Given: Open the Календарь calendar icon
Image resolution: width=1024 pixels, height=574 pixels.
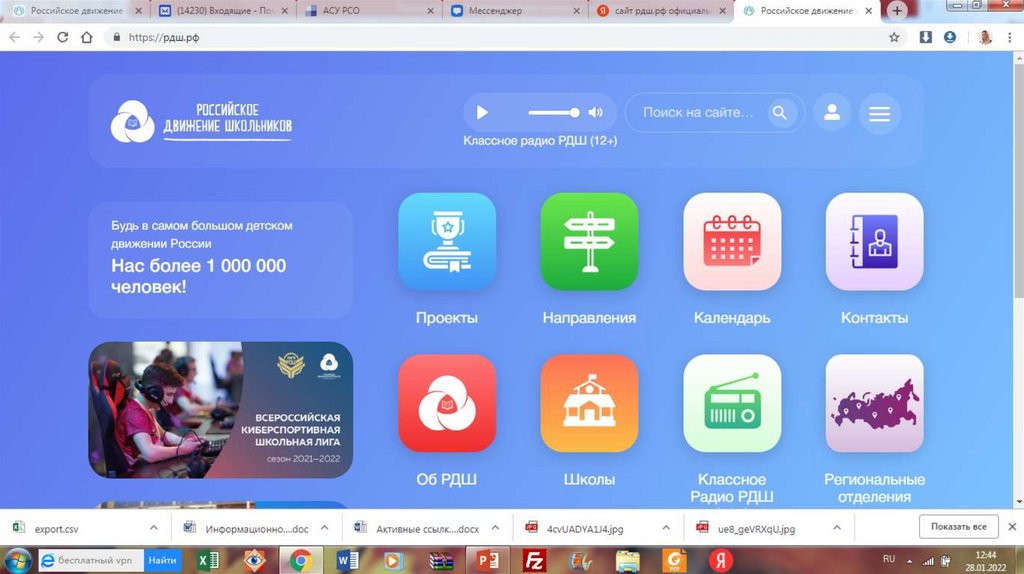Looking at the screenshot, I should point(732,241).
